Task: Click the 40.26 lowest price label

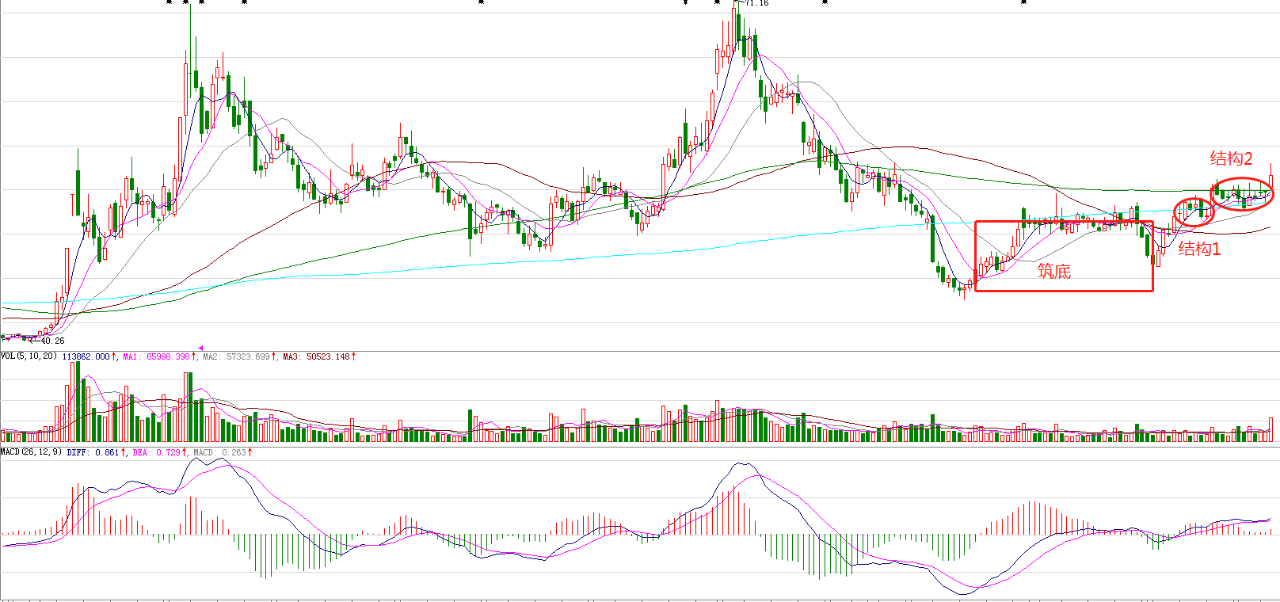Action: [x=51, y=339]
